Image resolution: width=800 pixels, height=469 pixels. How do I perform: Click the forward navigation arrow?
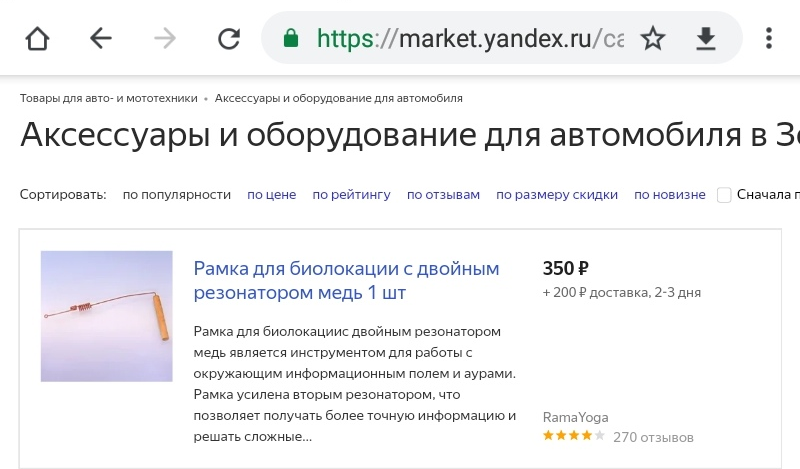[x=165, y=39]
